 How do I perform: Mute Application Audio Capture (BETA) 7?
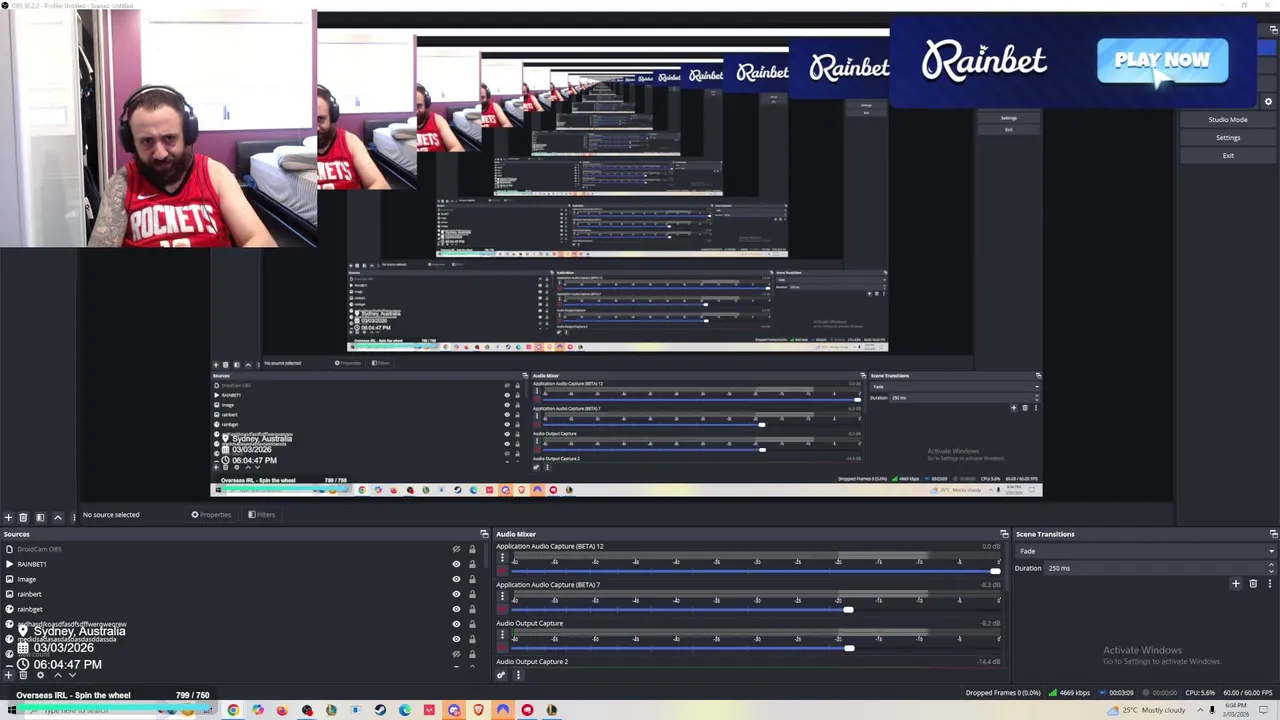pos(502,610)
